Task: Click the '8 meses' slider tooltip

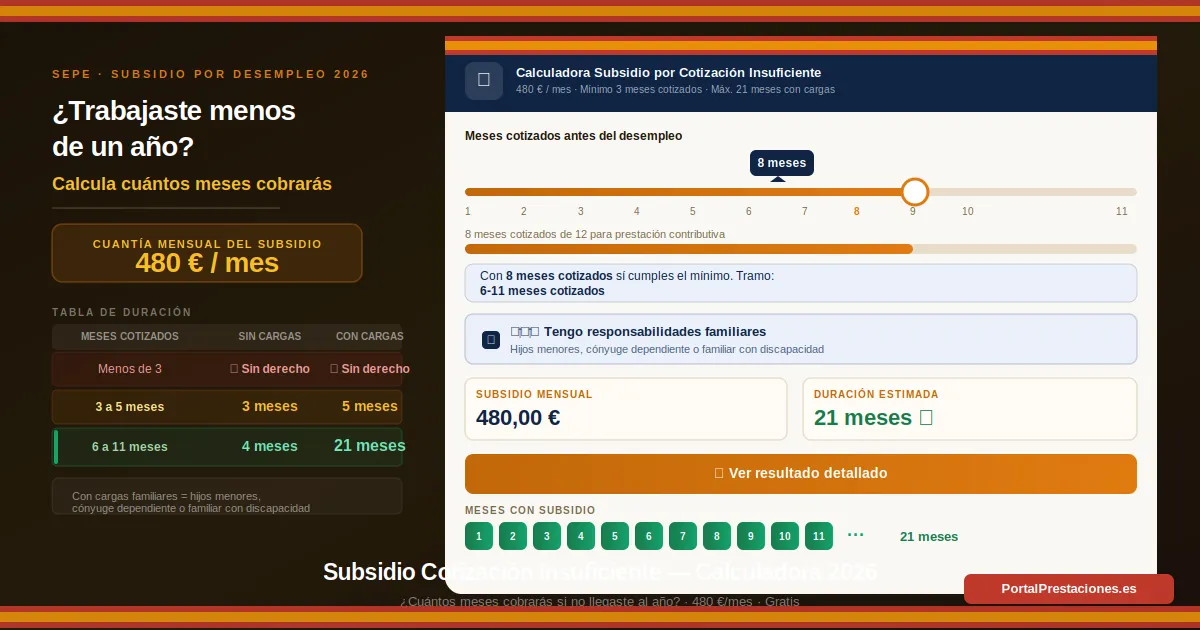Action: [782, 163]
